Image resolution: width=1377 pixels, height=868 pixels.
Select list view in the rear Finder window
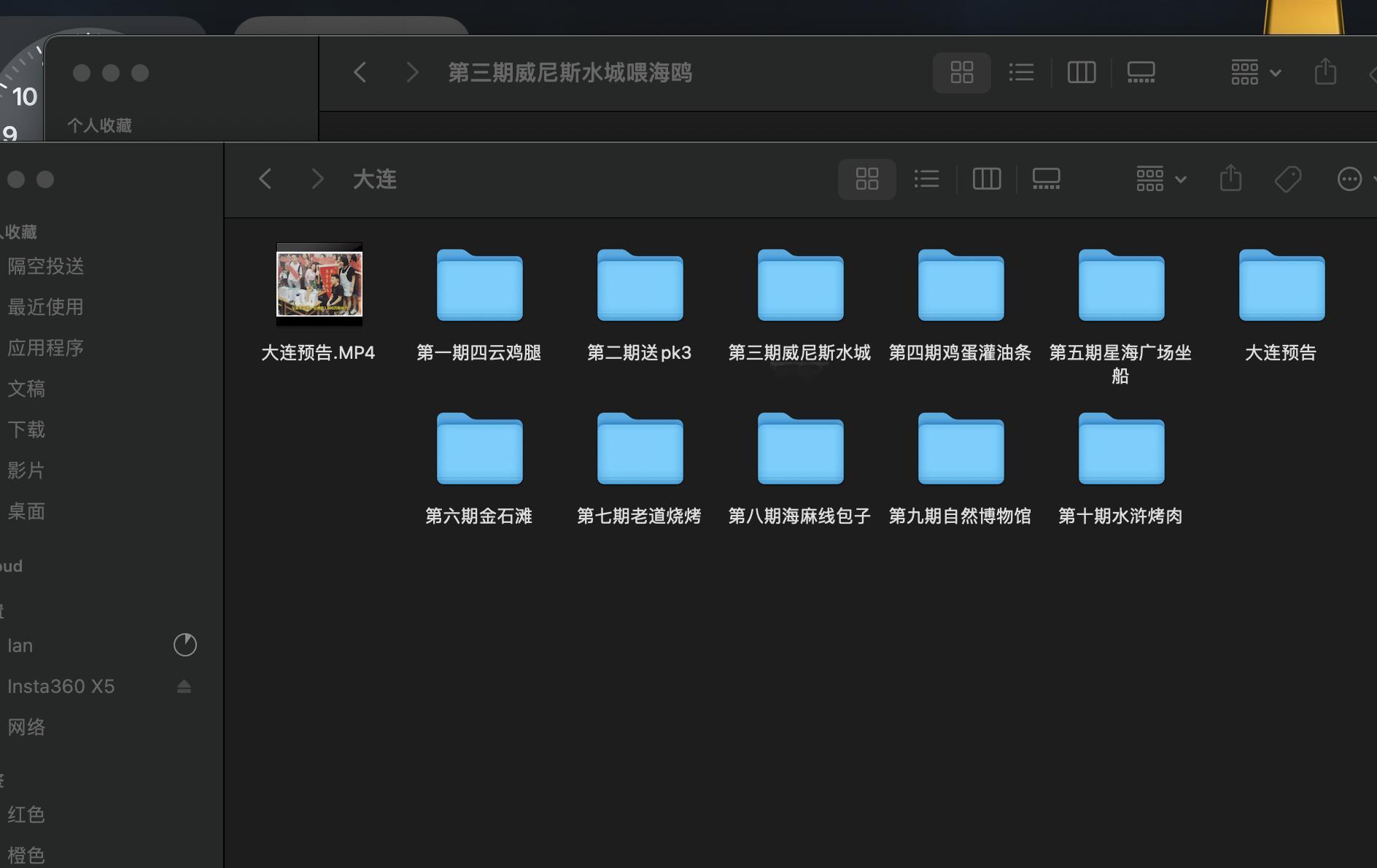pos(1021,72)
